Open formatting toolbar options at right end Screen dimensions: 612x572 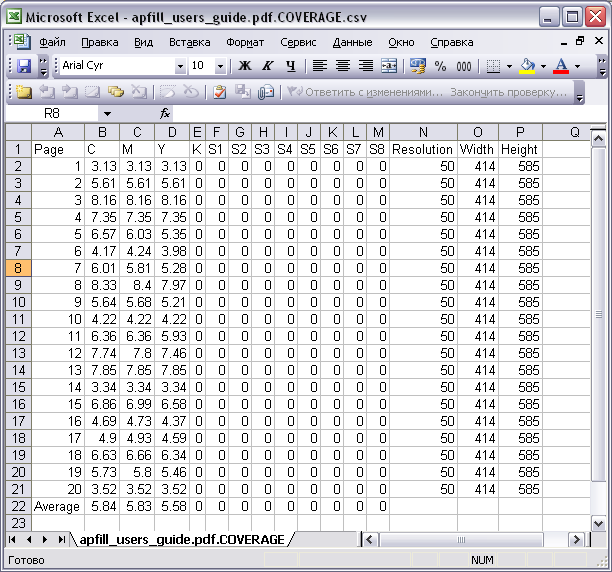pyautogui.click(x=602, y=66)
